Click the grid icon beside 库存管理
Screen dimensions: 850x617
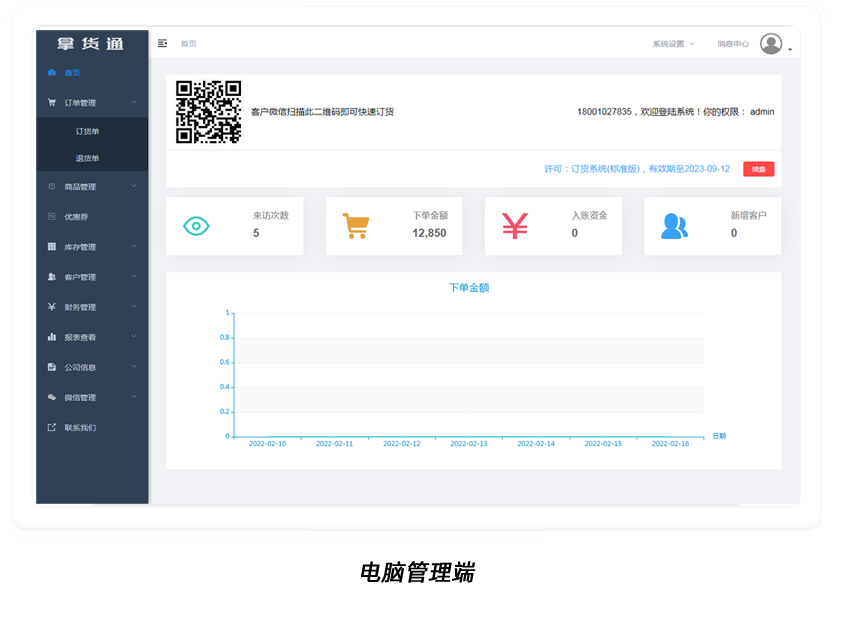pyautogui.click(x=51, y=247)
